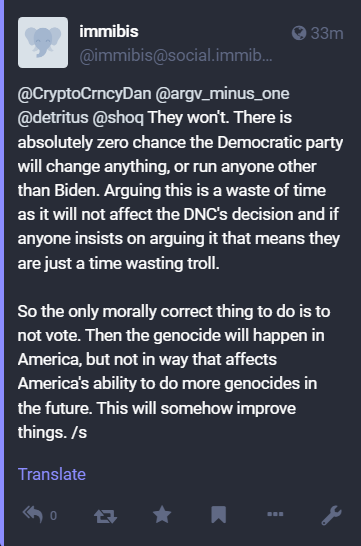The image size is (361, 546).
Task: Open the 33m timestamp permalink
Action: tap(327, 33)
